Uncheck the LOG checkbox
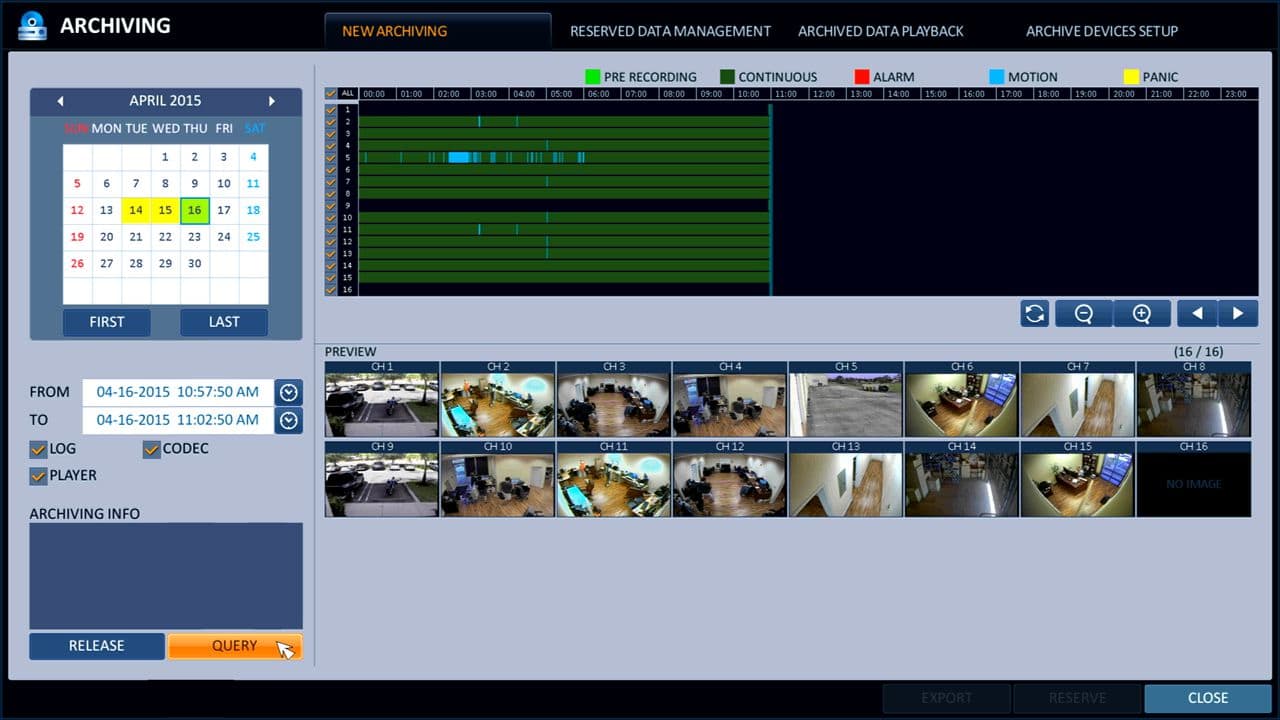 (x=38, y=449)
